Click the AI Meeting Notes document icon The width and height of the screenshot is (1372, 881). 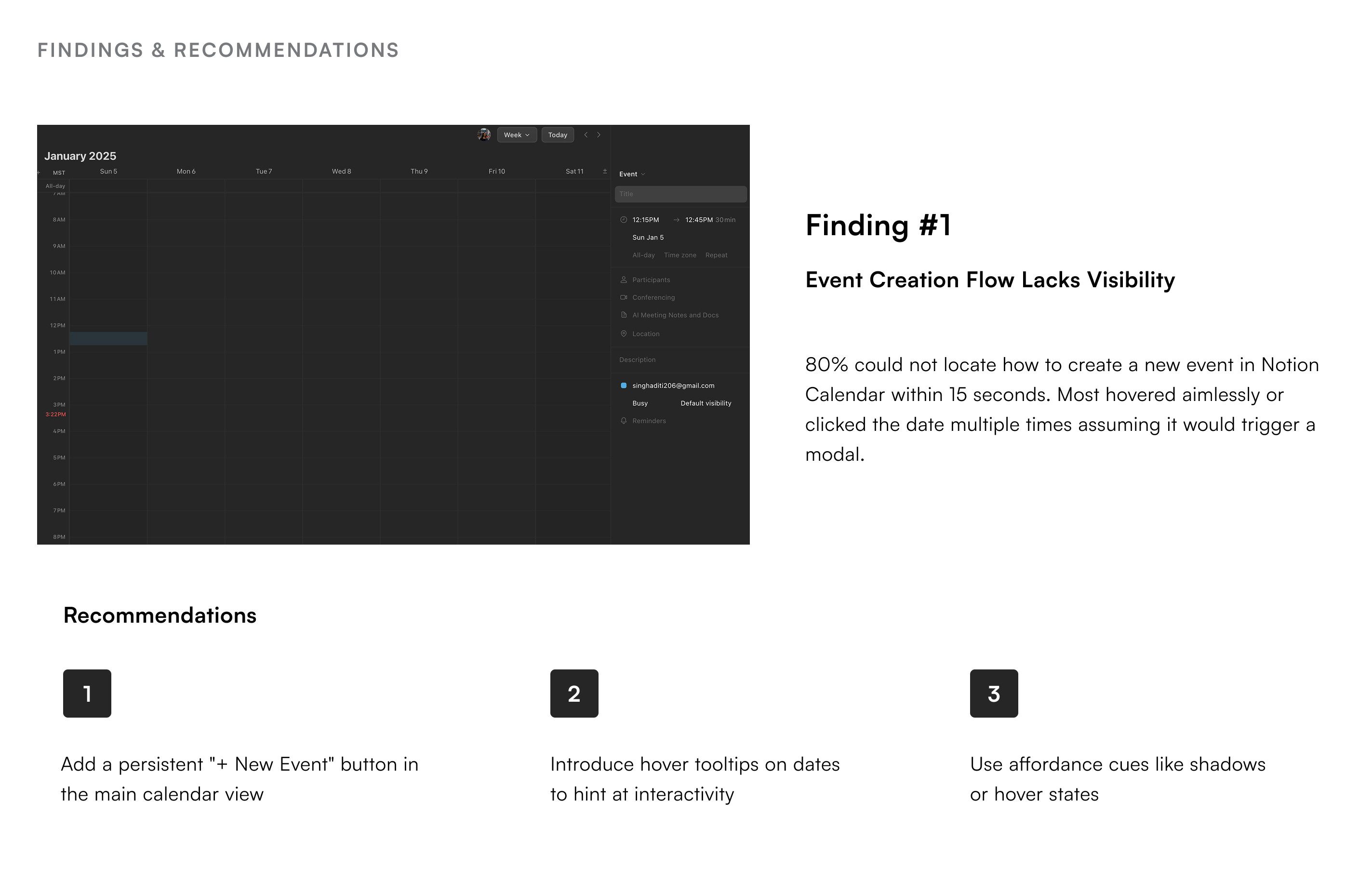tap(624, 315)
